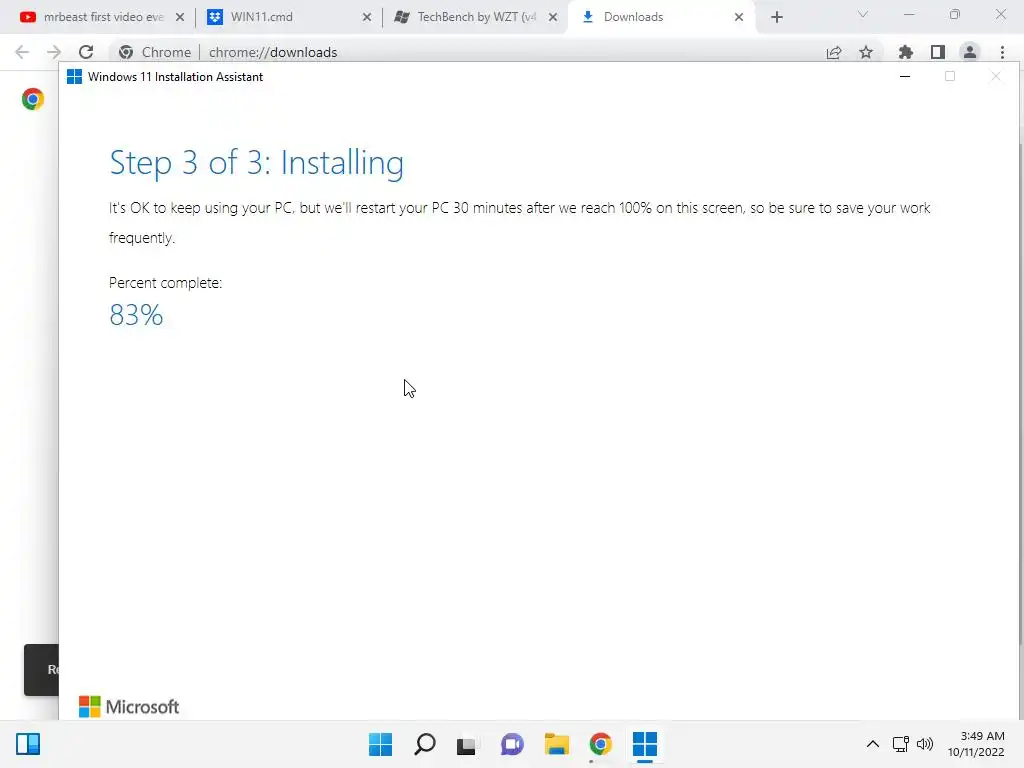Close the mrbeast first video tab
This screenshot has width=1024, height=768.
pyautogui.click(x=180, y=17)
